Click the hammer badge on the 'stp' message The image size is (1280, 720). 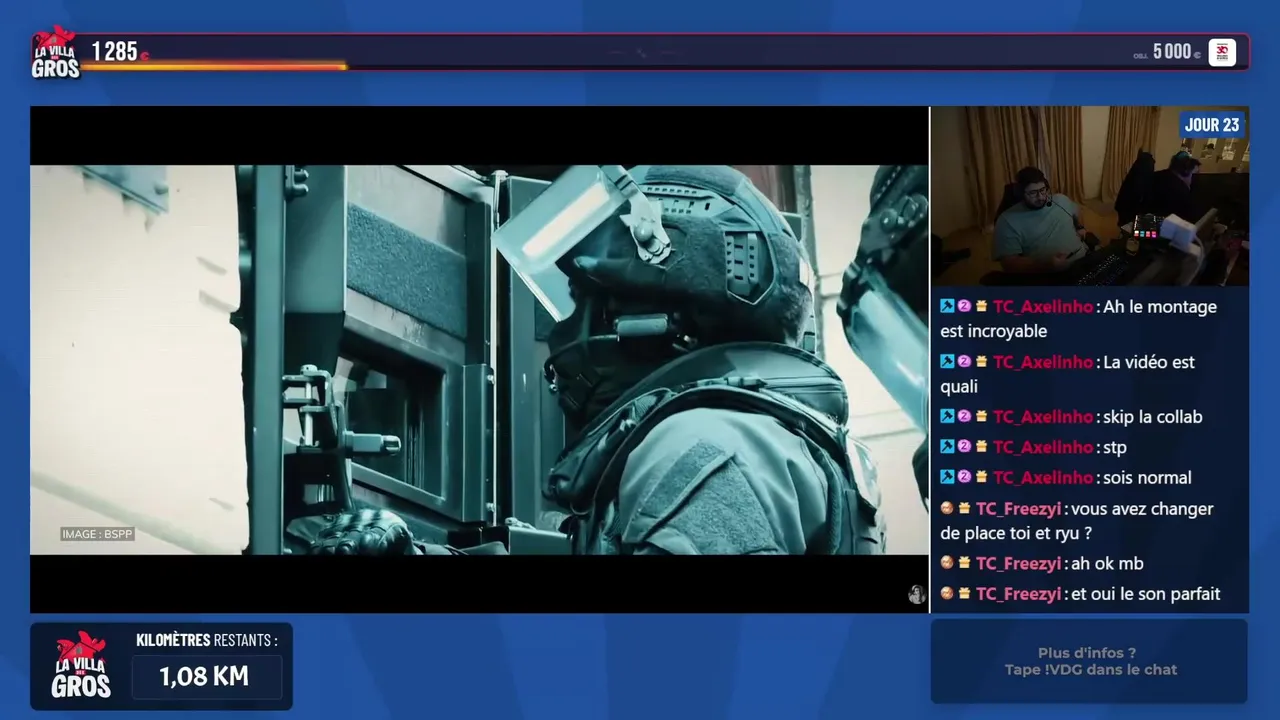[x=947, y=446]
